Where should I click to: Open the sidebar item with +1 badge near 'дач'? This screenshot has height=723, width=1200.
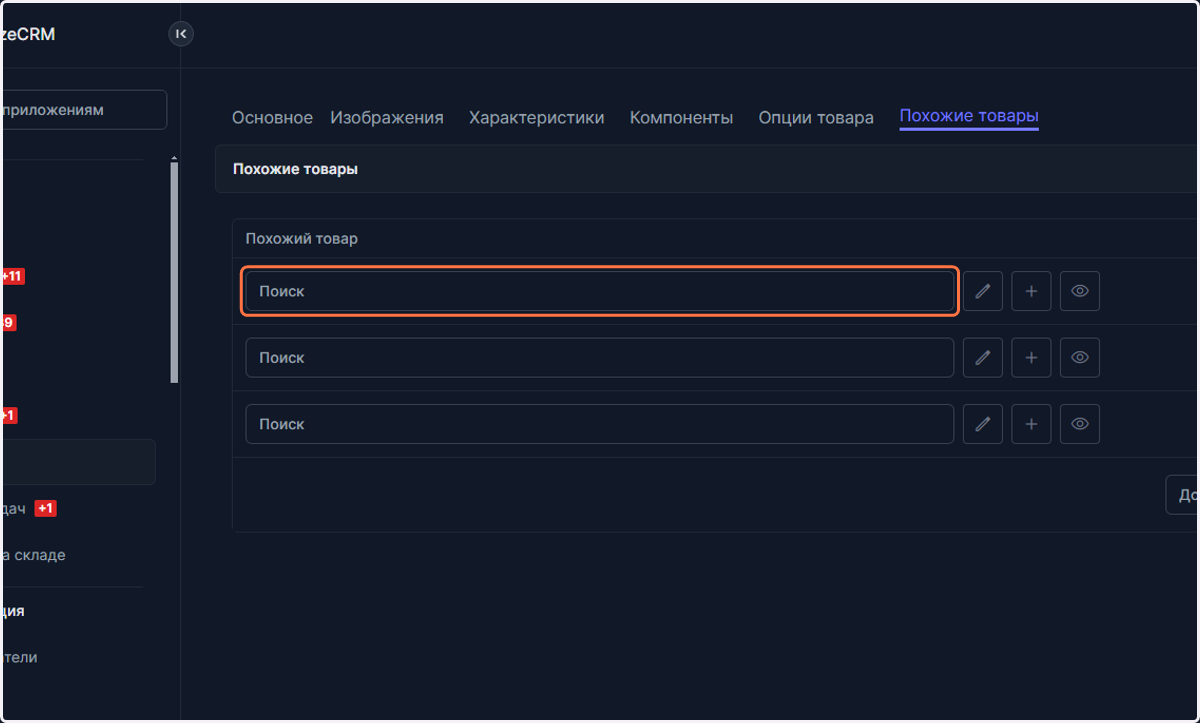click(x=30, y=508)
